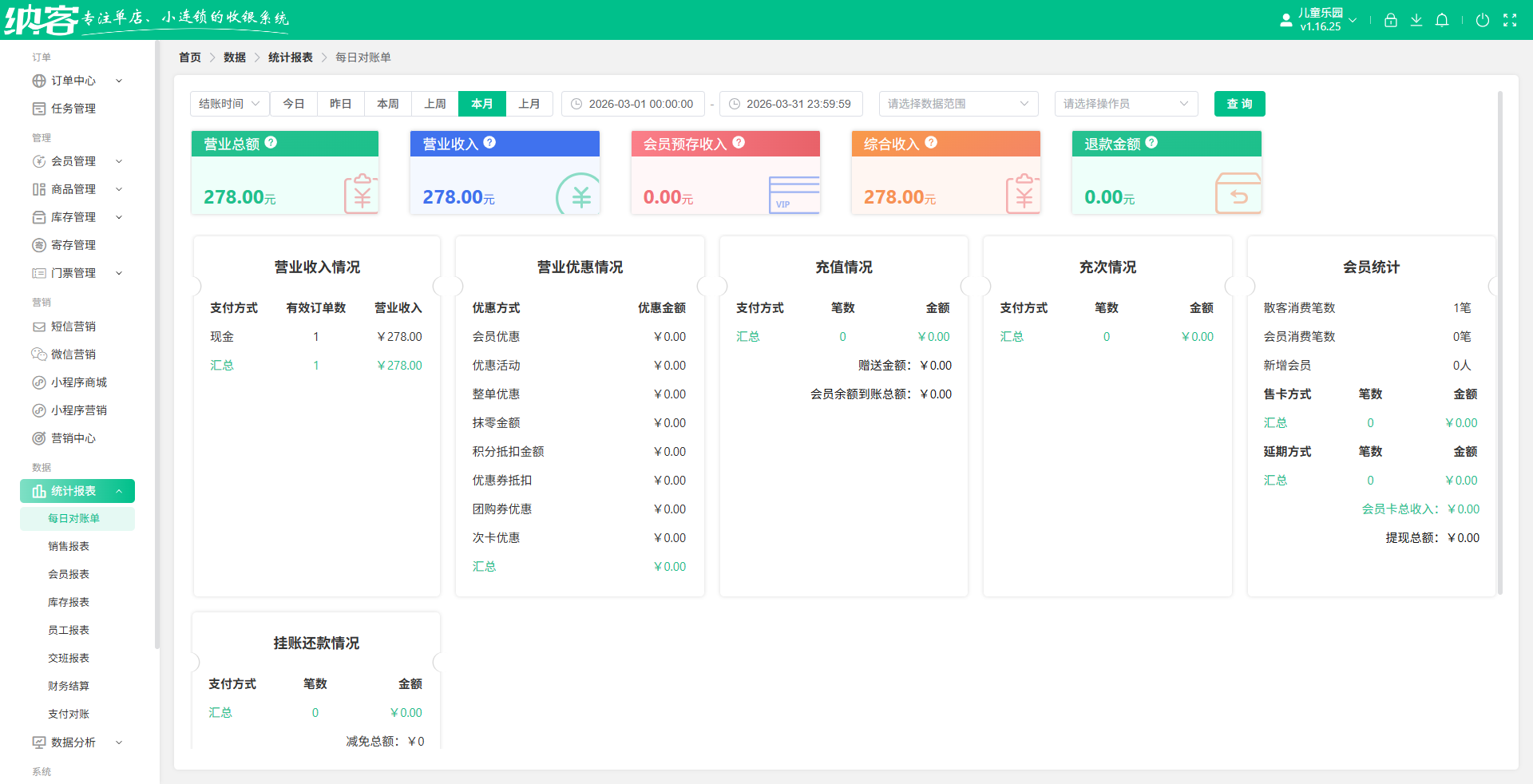
Task: Click the lock screen icon in the header
Action: 1391,20
